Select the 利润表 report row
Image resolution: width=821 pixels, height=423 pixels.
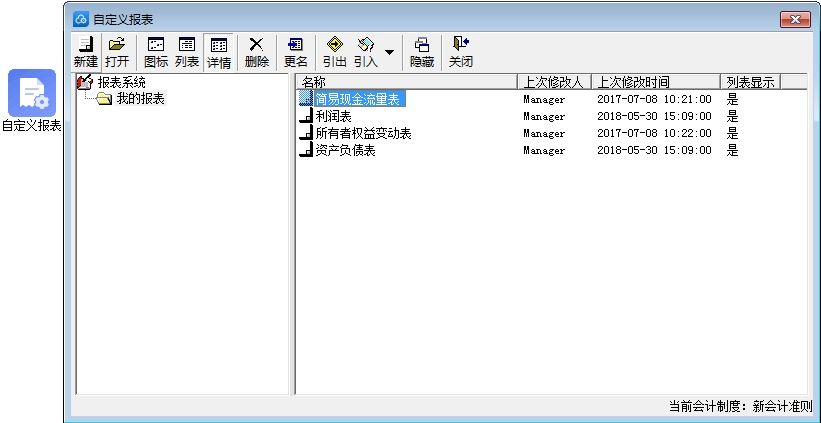[551, 116]
